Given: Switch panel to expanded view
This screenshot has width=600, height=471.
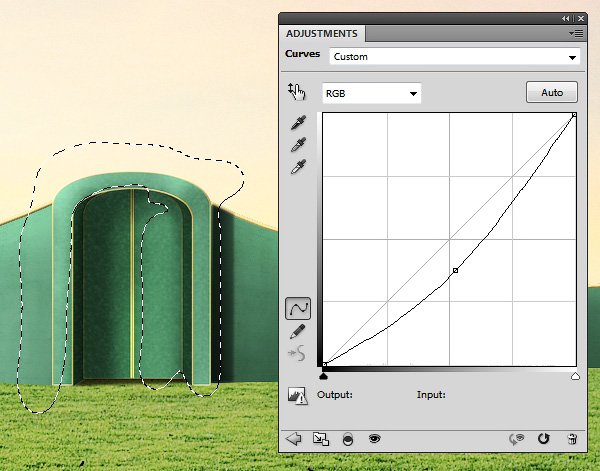Looking at the screenshot, I should [x=320, y=438].
